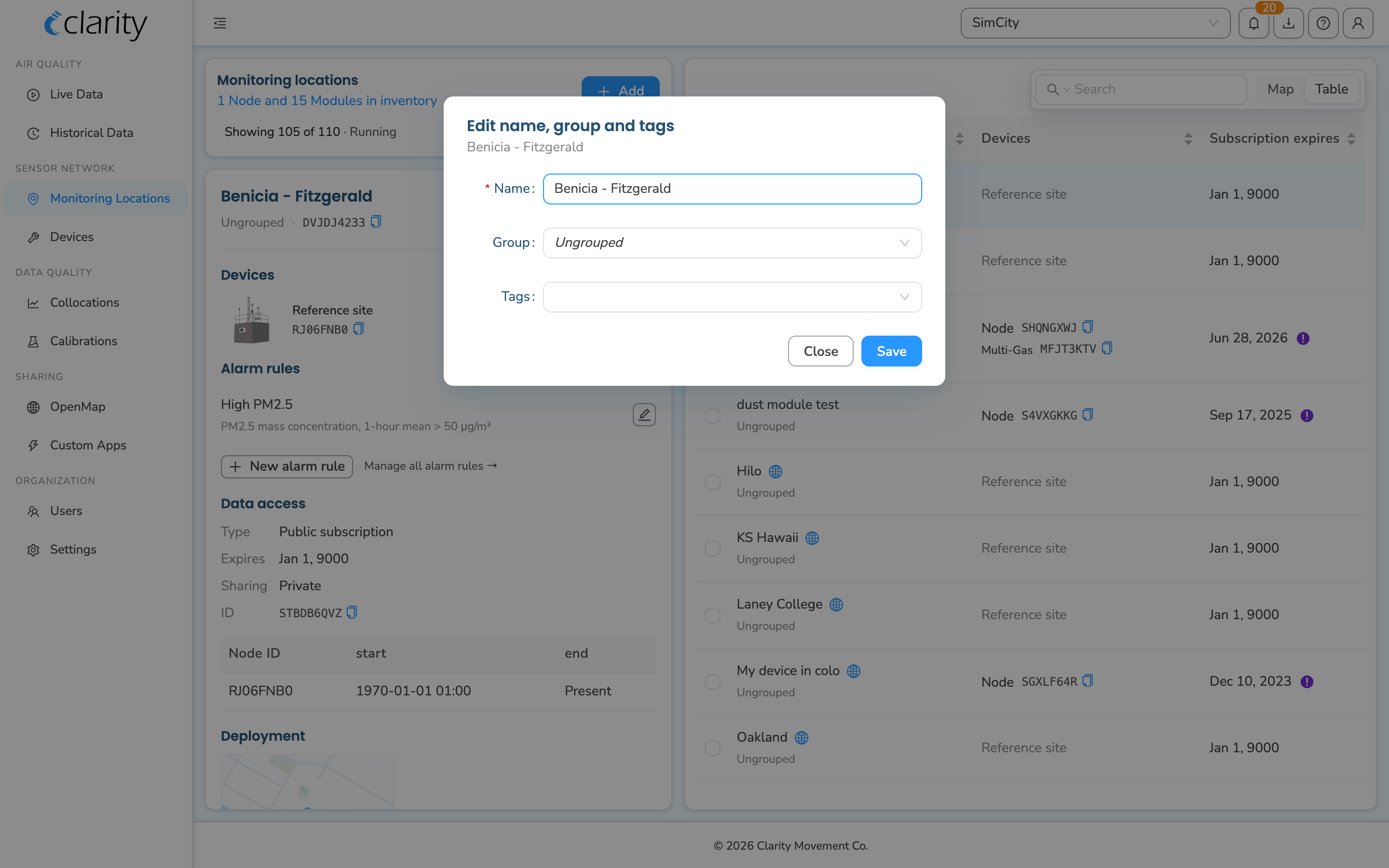Click the search magnifier icon
1389x868 pixels.
[1053, 90]
